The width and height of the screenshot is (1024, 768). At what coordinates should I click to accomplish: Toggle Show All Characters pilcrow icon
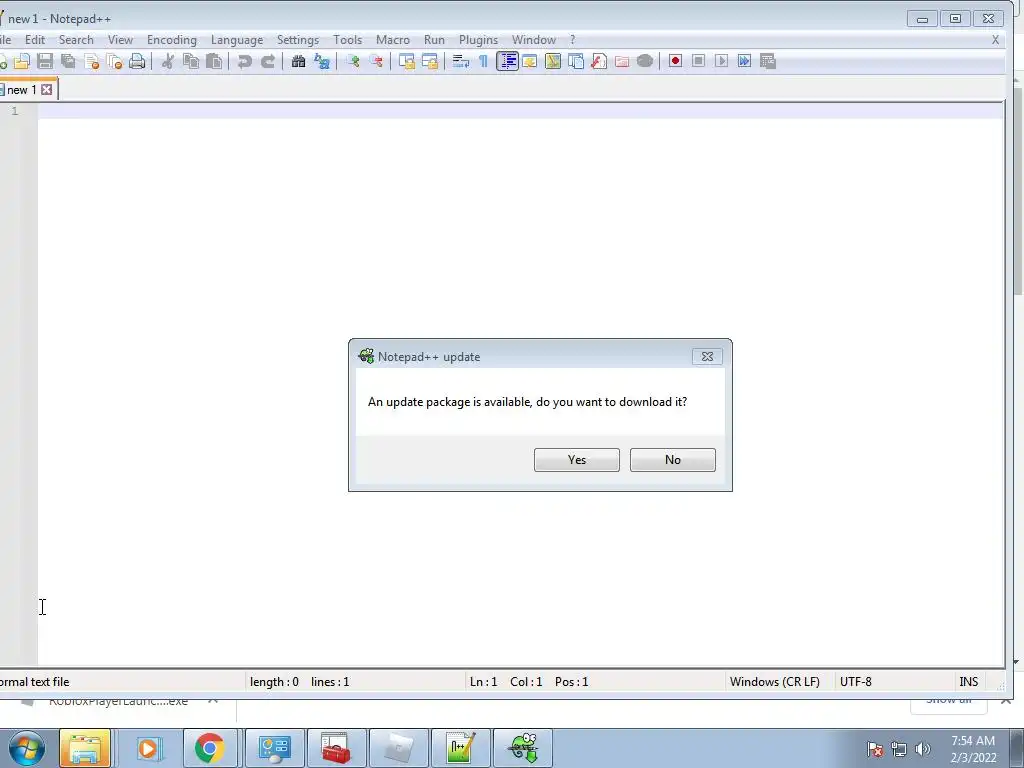pos(483,61)
